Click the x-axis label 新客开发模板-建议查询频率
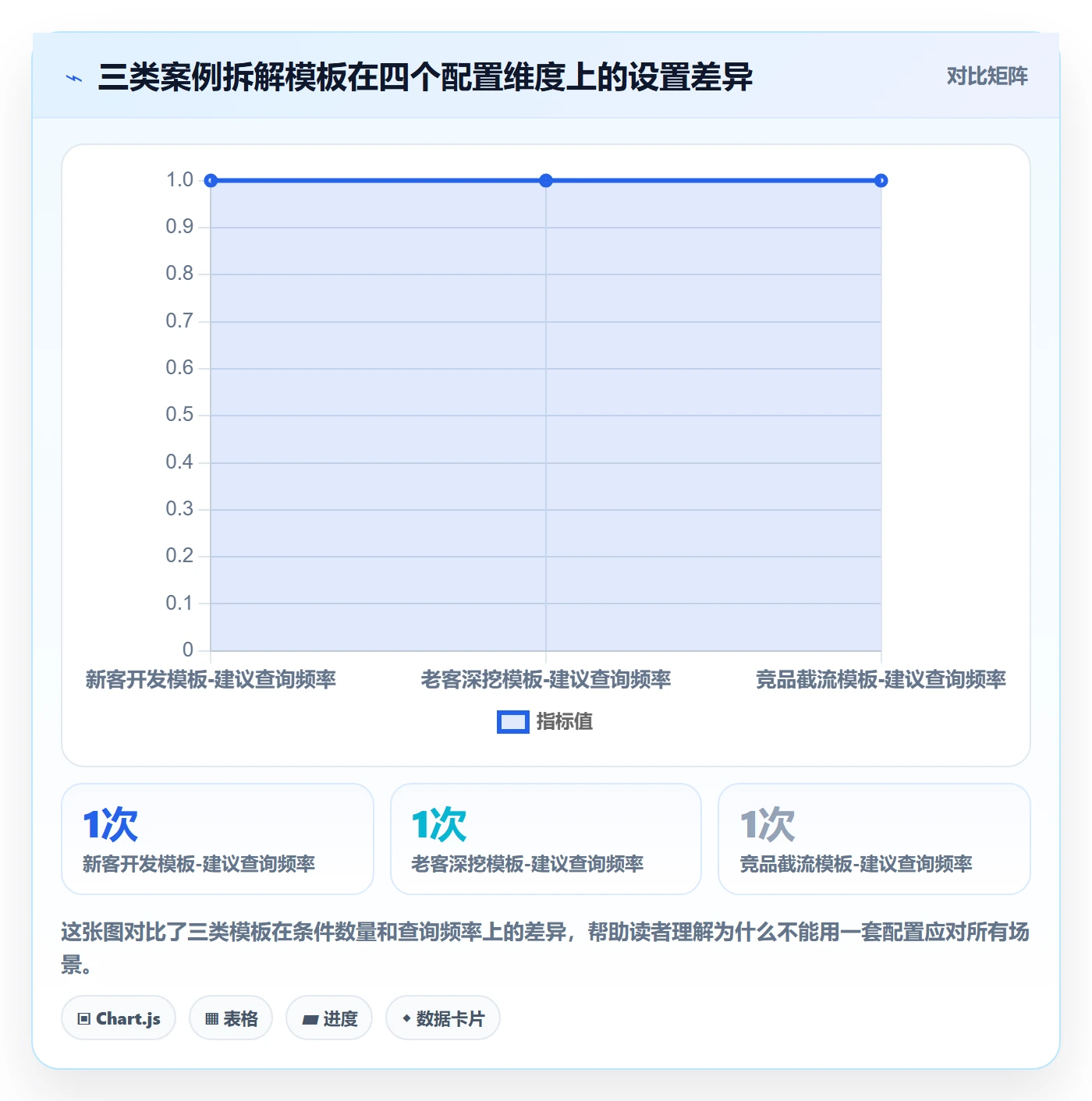Image resolution: width=1092 pixels, height=1101 pixels. click(x=211, y=680)
